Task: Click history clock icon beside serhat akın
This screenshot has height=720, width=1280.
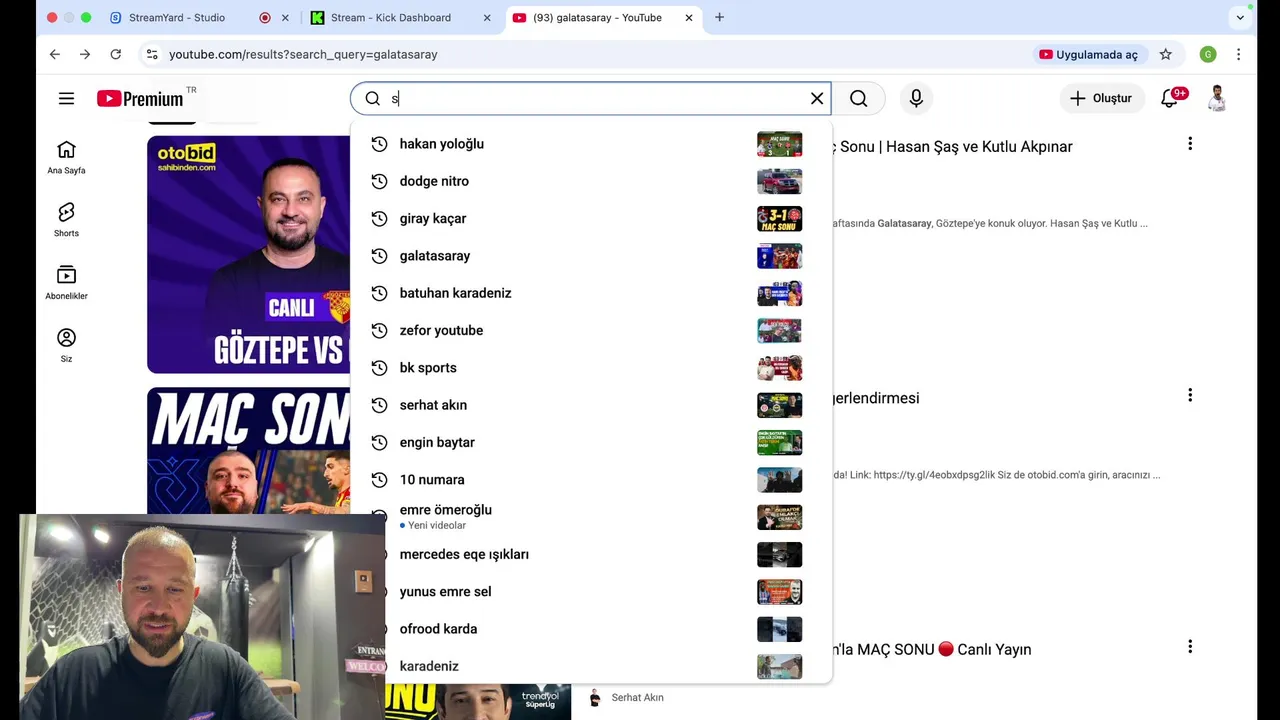Action: click(379, 405)
